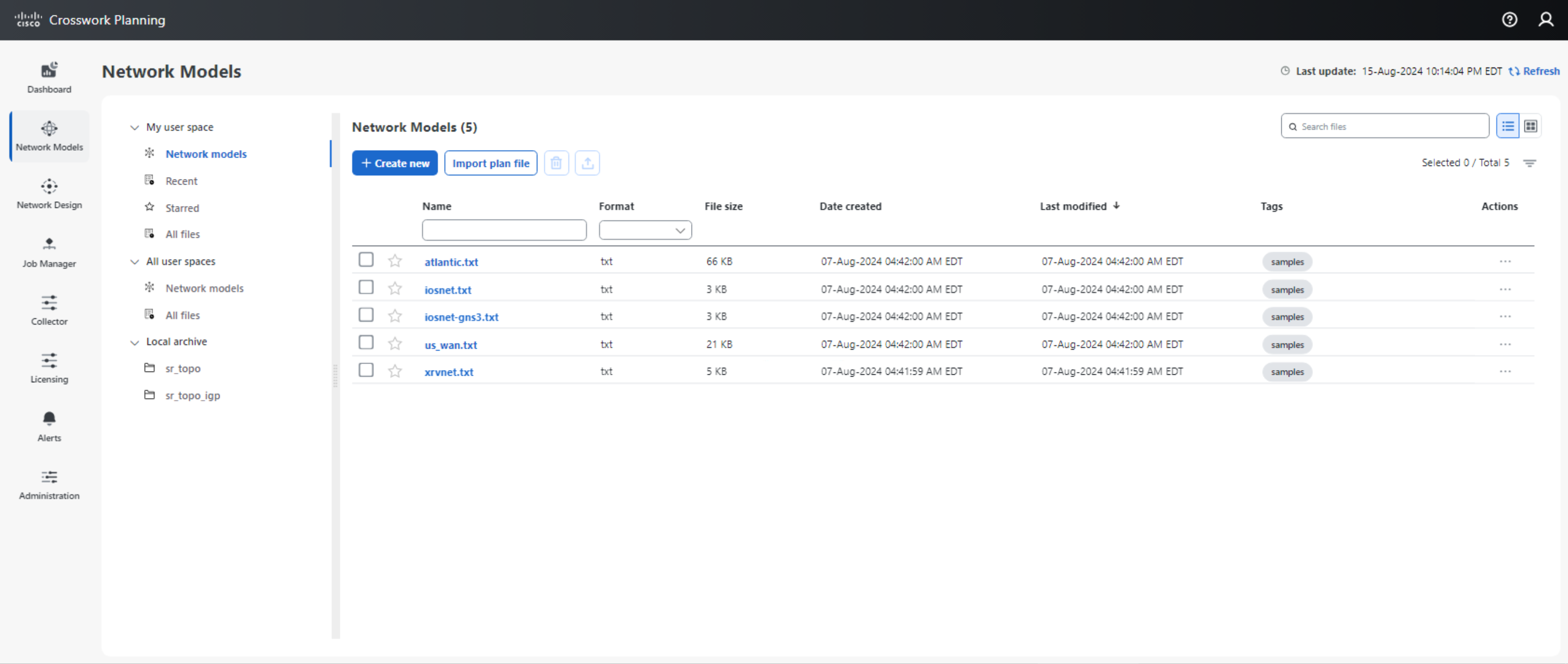Check the iosnet.txt row checkbox

(366, 287)
